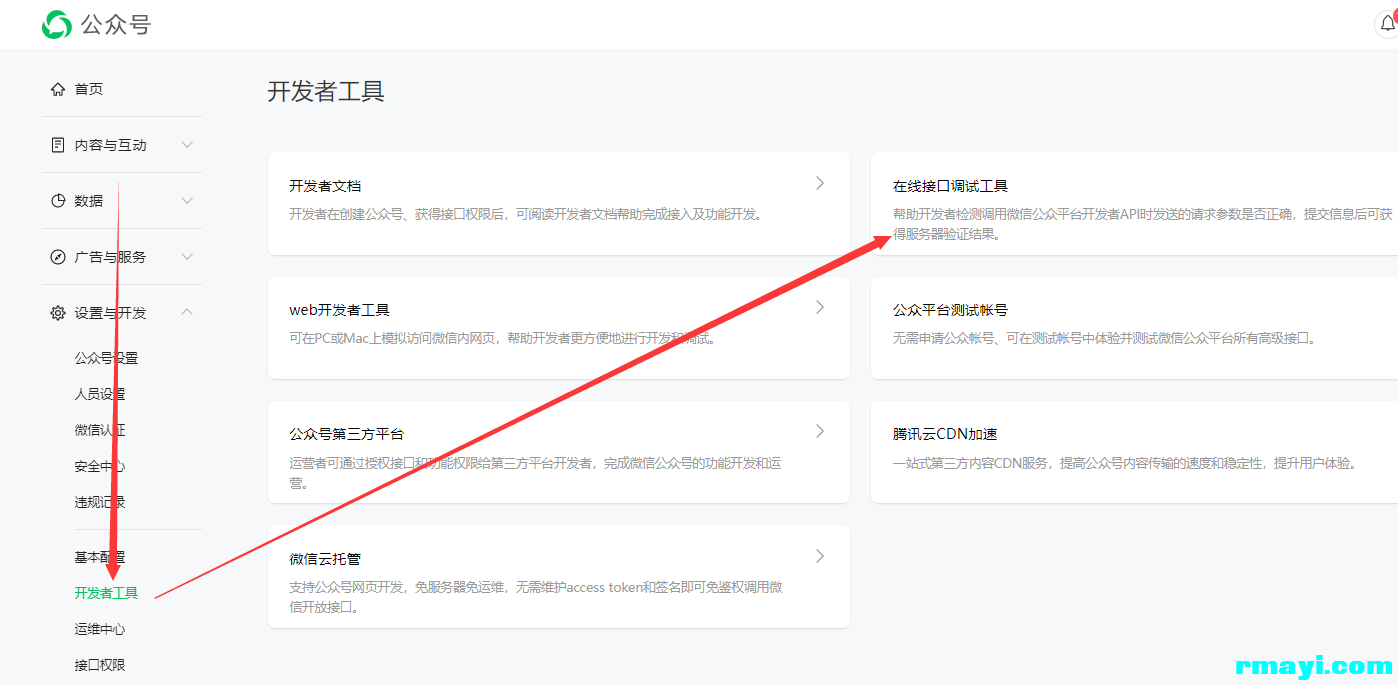Image resolution: width=1398 pixels, height=685 pixels.
Task: Open the web开发者工具 card arrow
Action: 820,307
